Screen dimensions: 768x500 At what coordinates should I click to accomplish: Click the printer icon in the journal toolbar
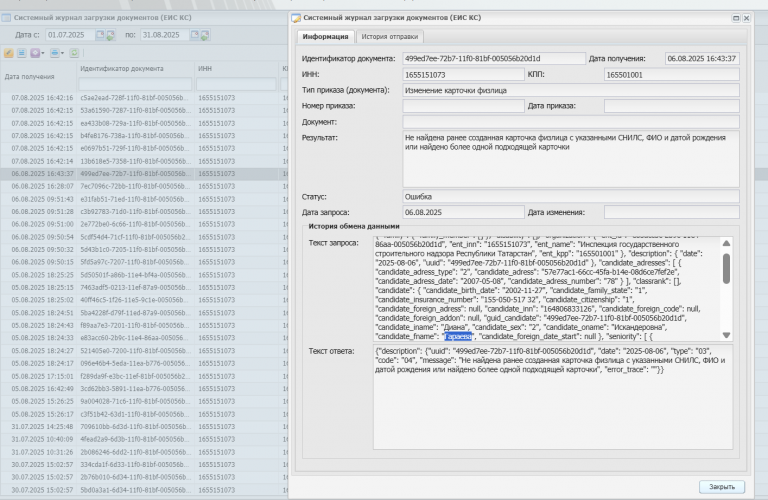54,53
